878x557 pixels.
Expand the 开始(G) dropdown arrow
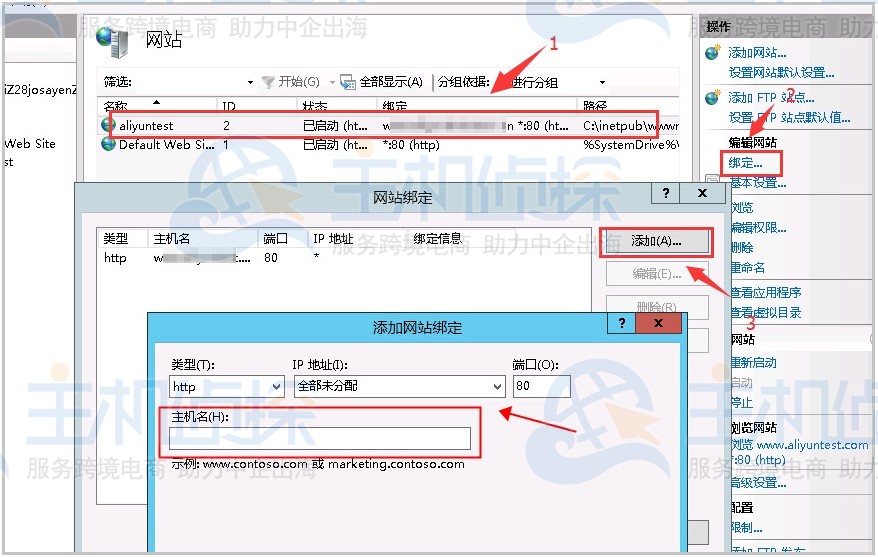332,82
